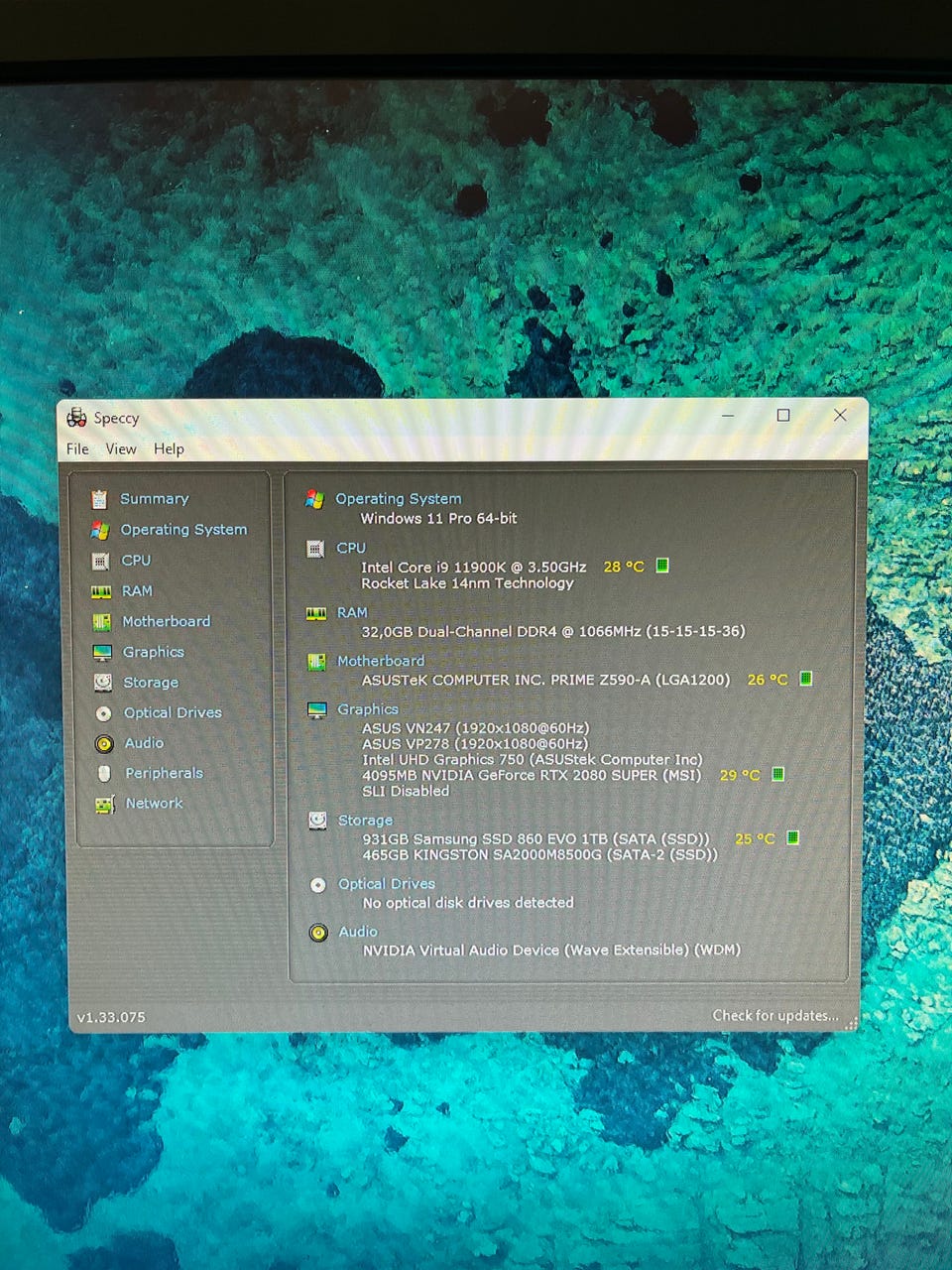Select Audio label in the sidebar
Viewport: 952px width, 1270px height.
(x=144, y=742)
